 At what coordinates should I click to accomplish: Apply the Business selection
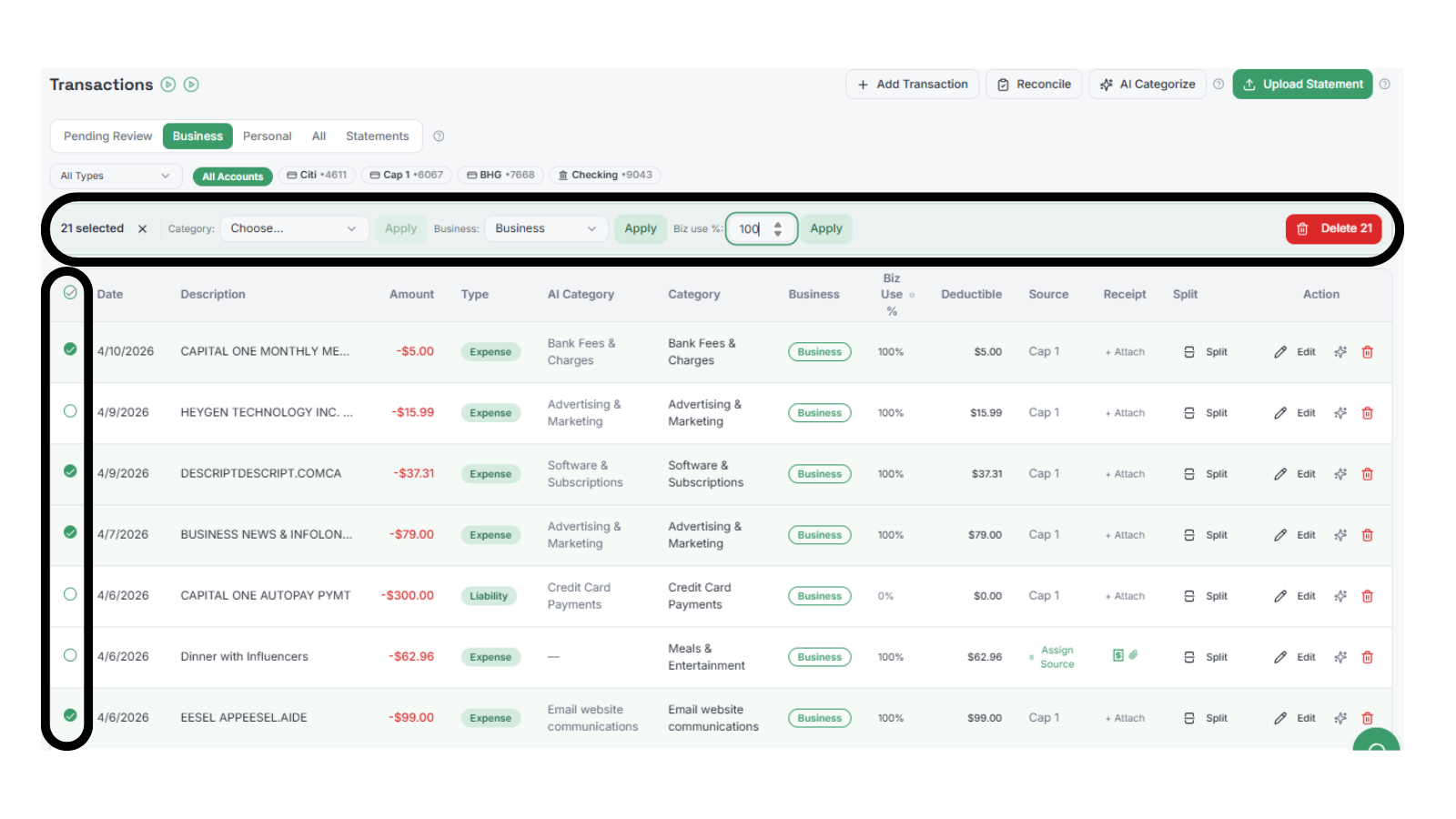point(641,228)
